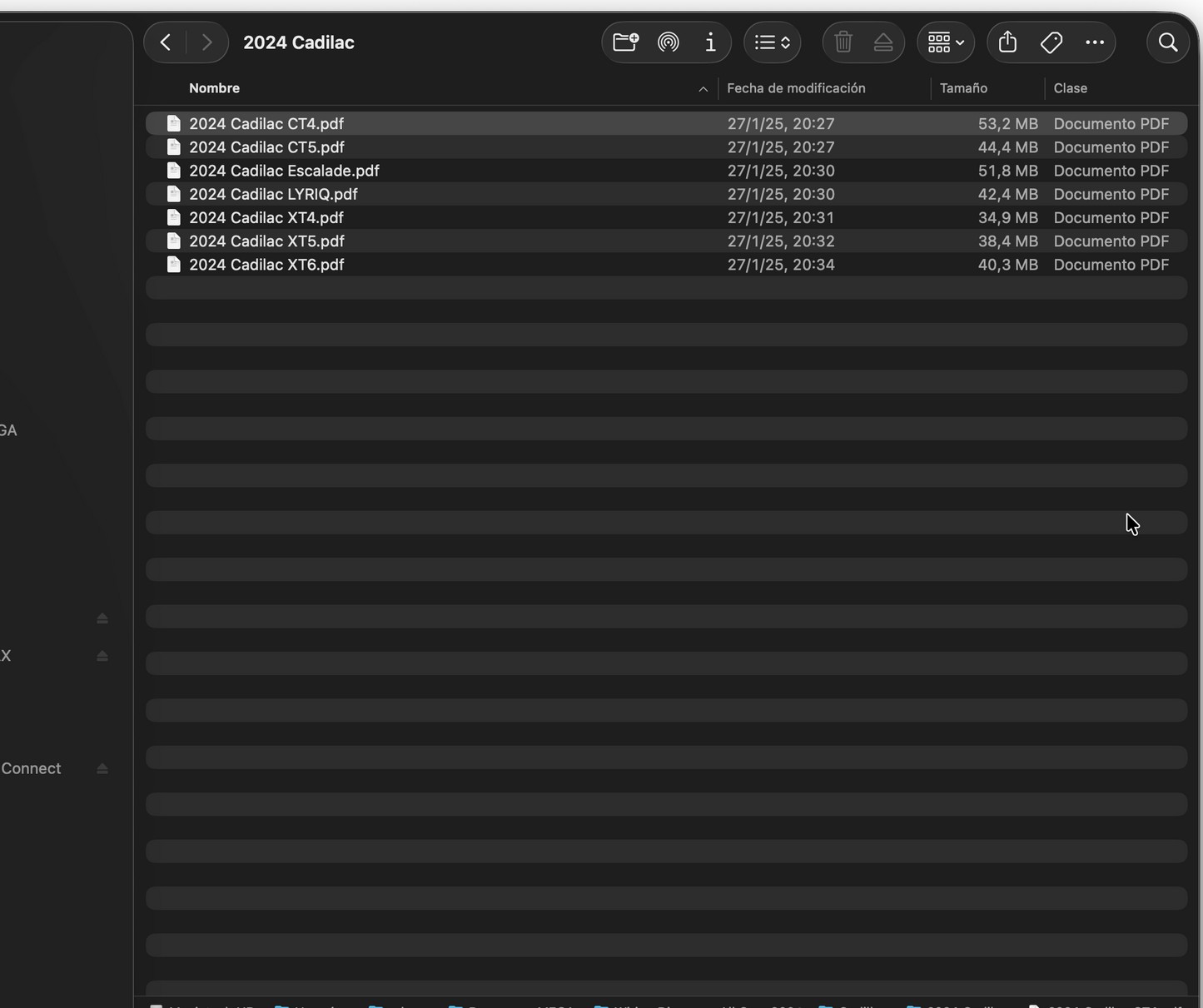Sort by Fecha de modificación column

click(795, 88)
